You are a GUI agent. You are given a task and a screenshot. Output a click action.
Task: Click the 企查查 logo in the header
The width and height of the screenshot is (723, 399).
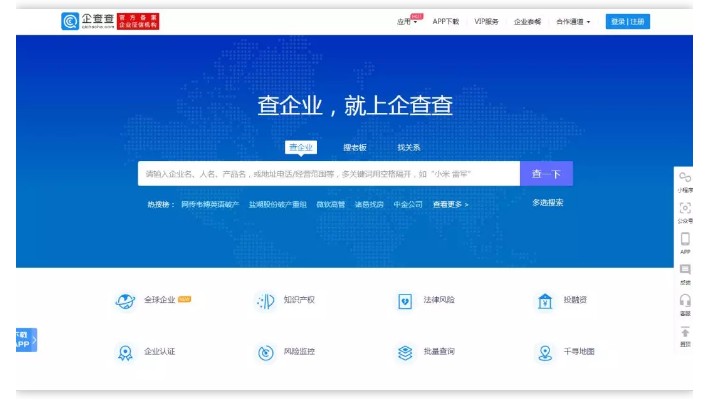[88, 21]
